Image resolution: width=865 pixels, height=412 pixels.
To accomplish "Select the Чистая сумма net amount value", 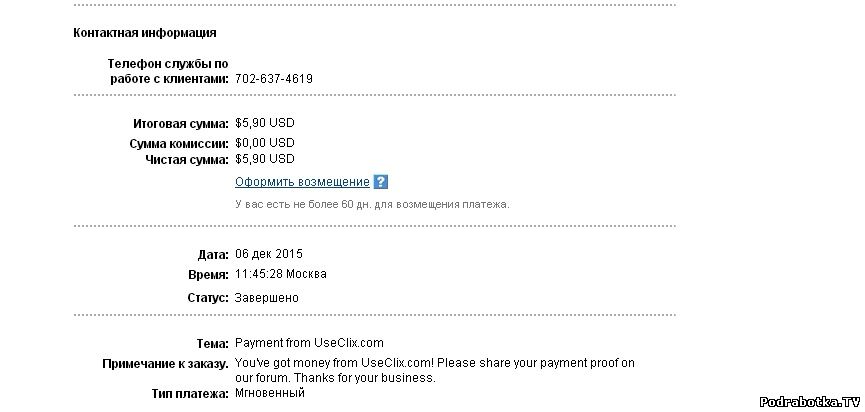I will [x=265, y=159].
